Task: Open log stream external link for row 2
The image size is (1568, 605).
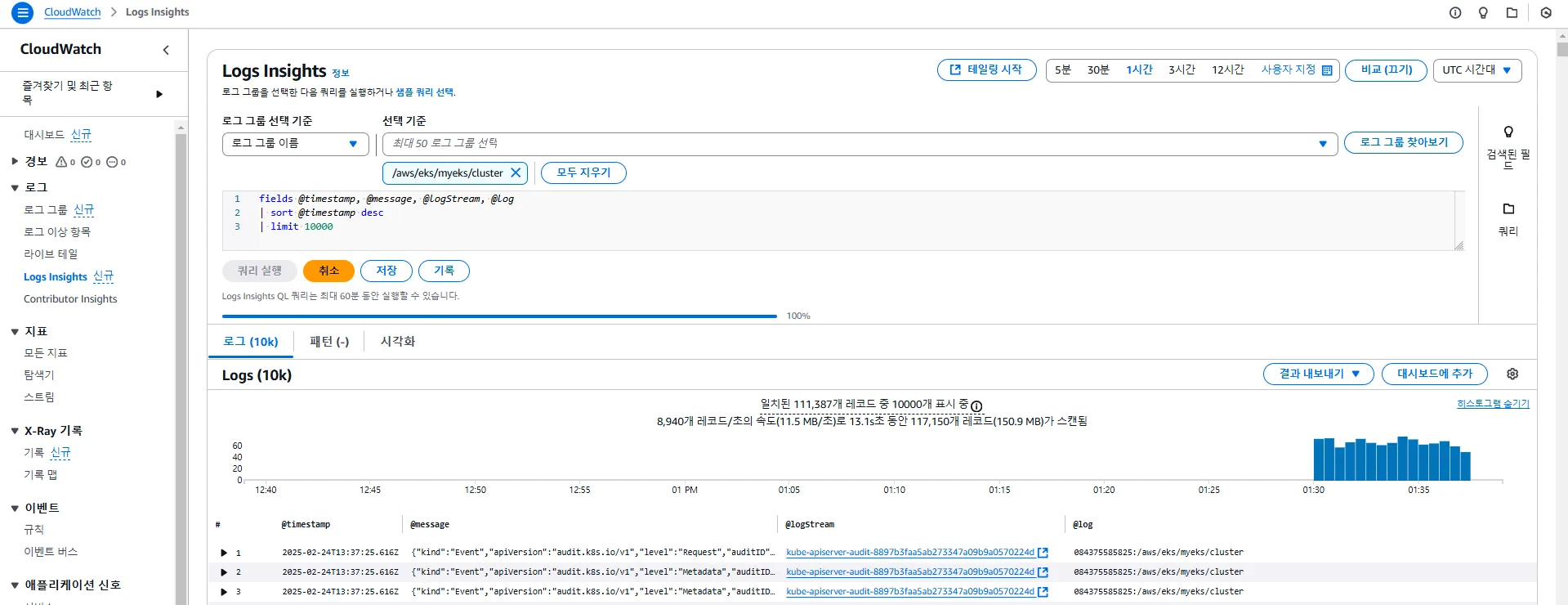Action: click(x=1043, y=572)
